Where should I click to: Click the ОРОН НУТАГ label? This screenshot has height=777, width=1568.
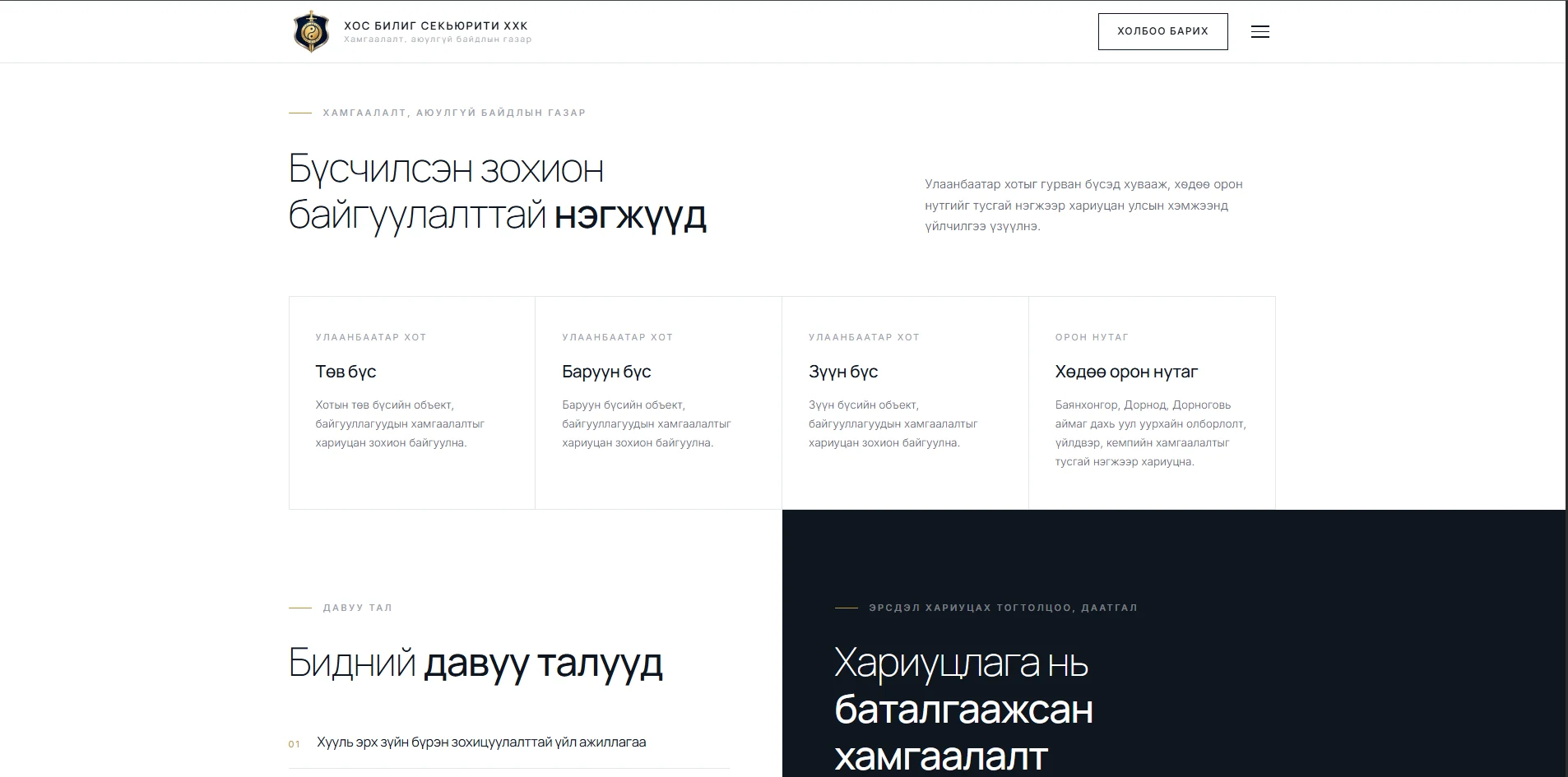click(1092, 337)
